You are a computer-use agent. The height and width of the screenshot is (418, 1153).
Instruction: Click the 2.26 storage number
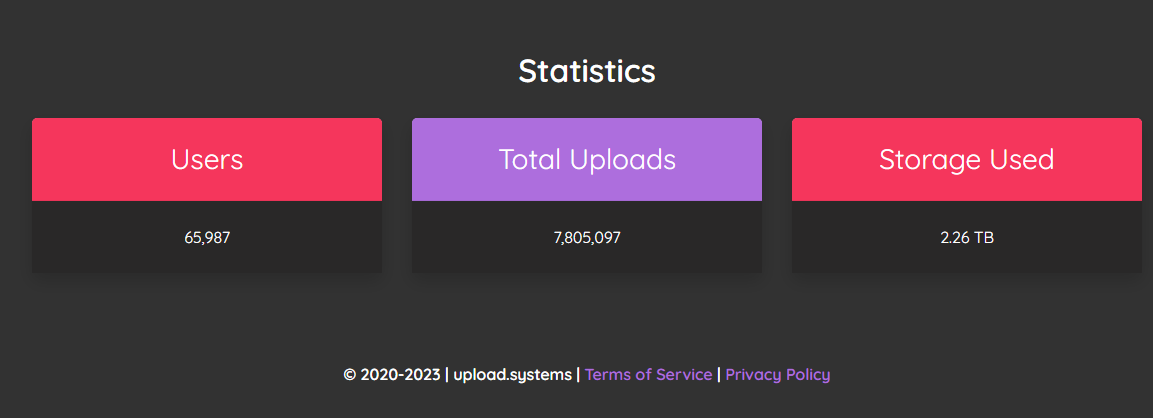955,238
